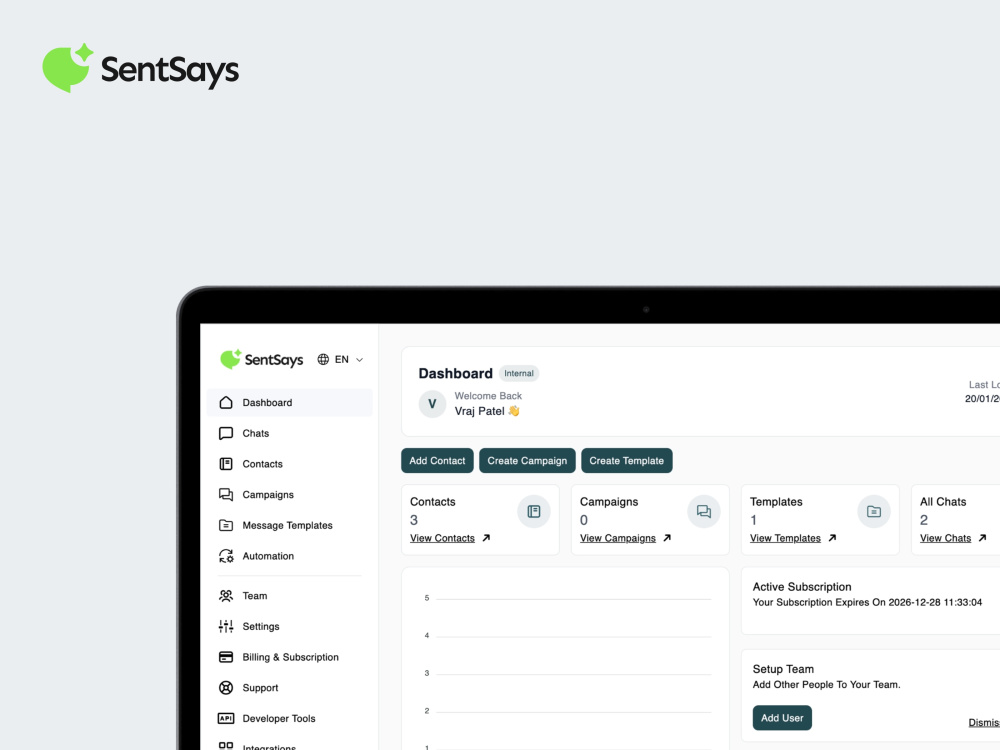The image size is (1000, 750).
Task: Open Billing & Subscription page
Action: [x=290, y=657]
